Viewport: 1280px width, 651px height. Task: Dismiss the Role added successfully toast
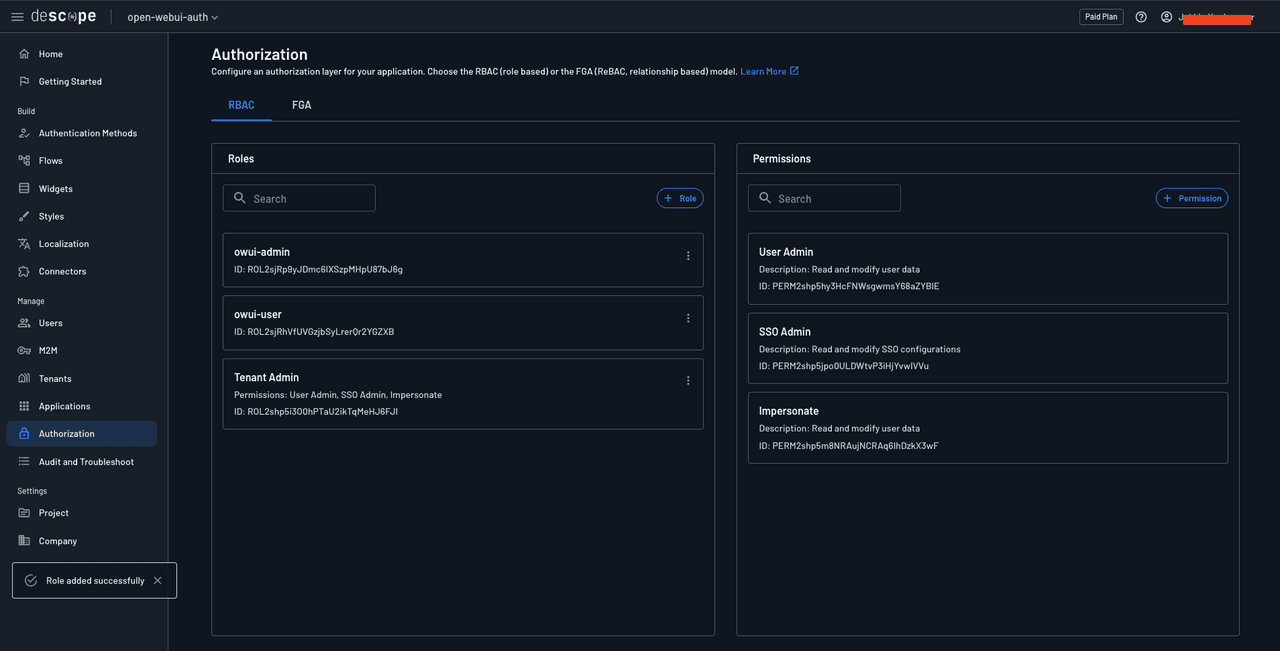[157, 579]
